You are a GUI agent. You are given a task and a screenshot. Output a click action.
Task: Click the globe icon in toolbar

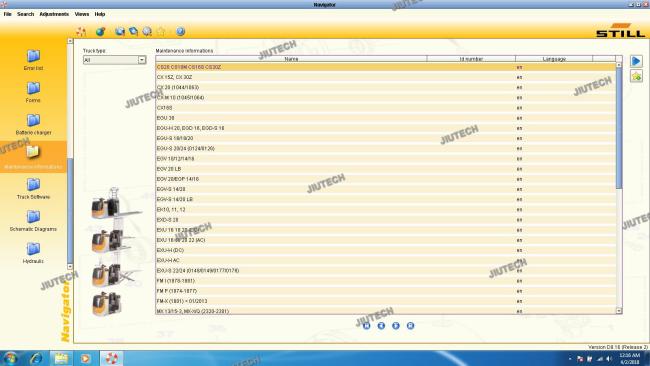pyautogui.click(x=100, y=32)
